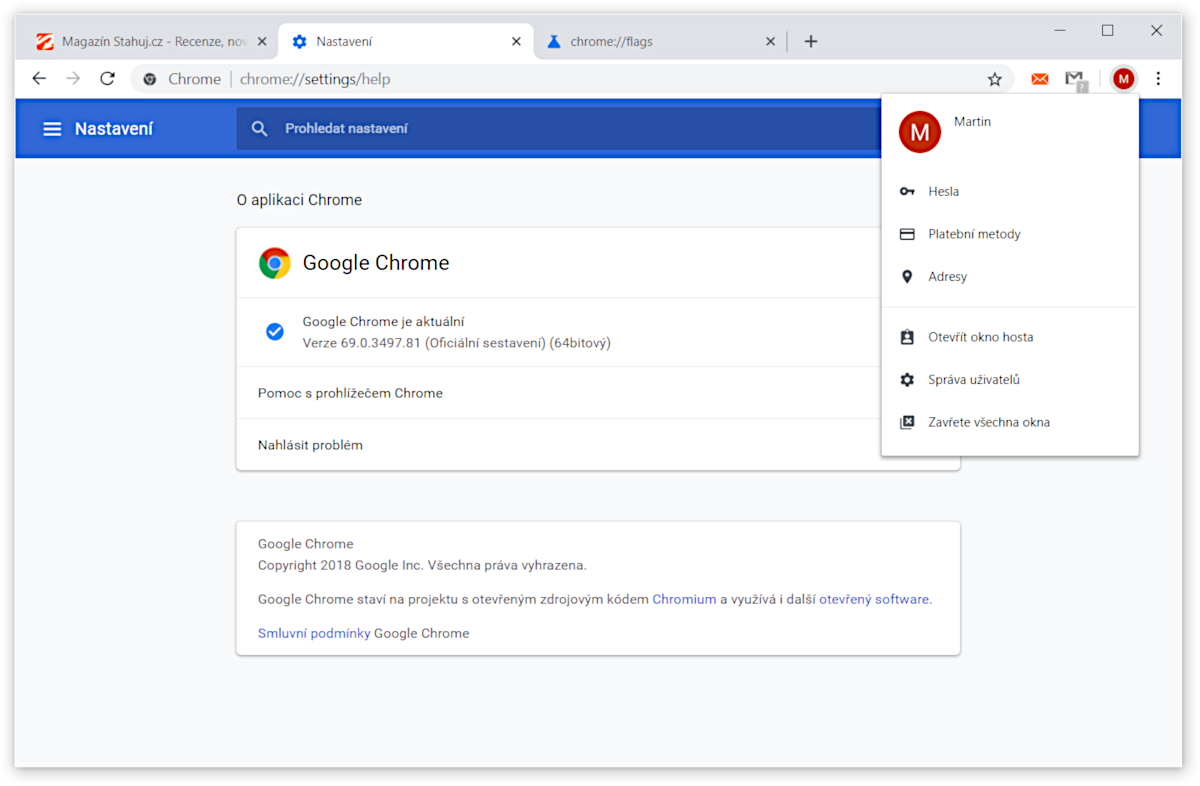Viewport: 1200px width, 786px height.
Task: Click the red M profile avatar button
Action: (1124, 79)
